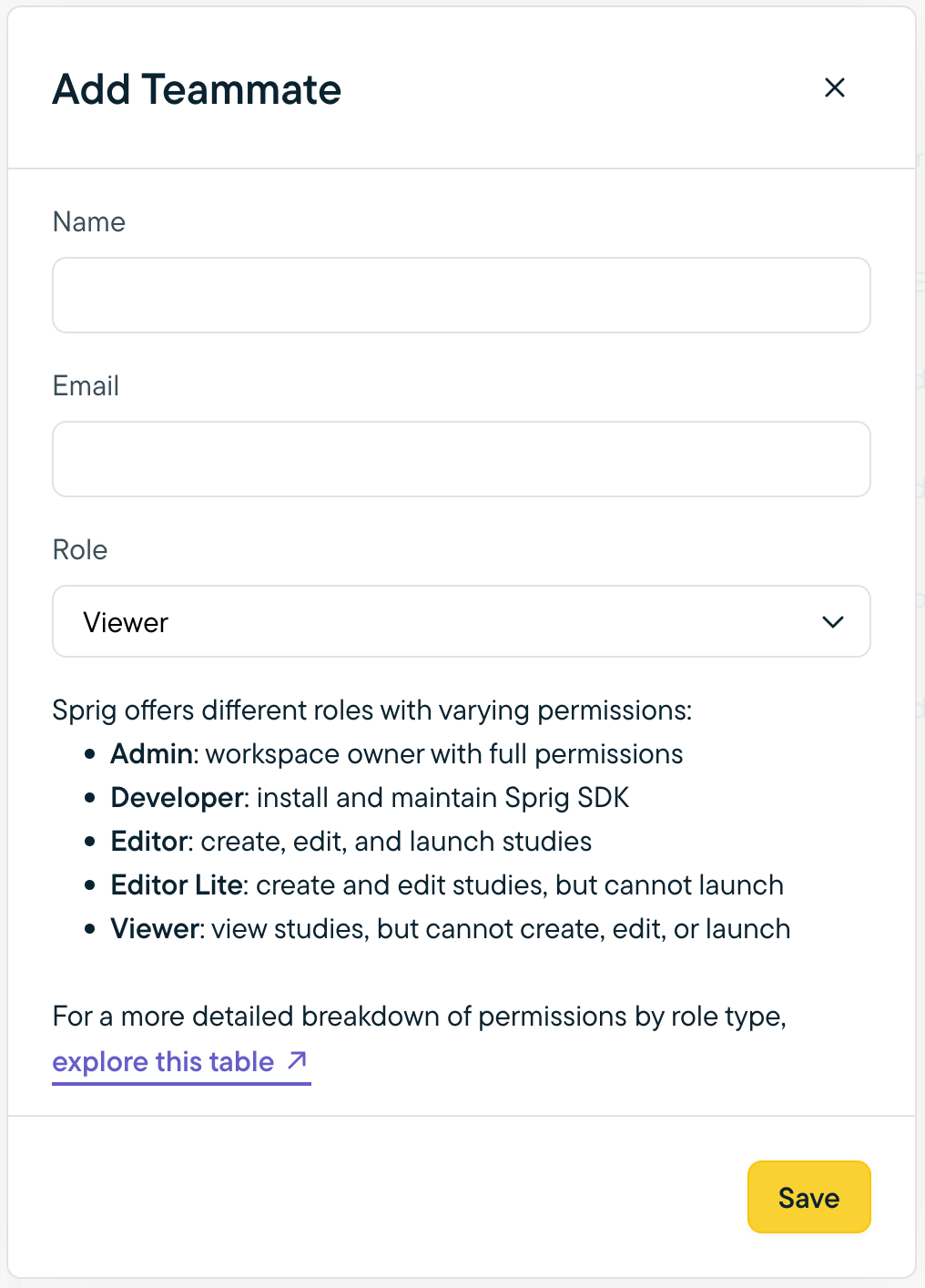
Task: Click the Name input field
Action: pyautogui.click(x=462, y=295)
